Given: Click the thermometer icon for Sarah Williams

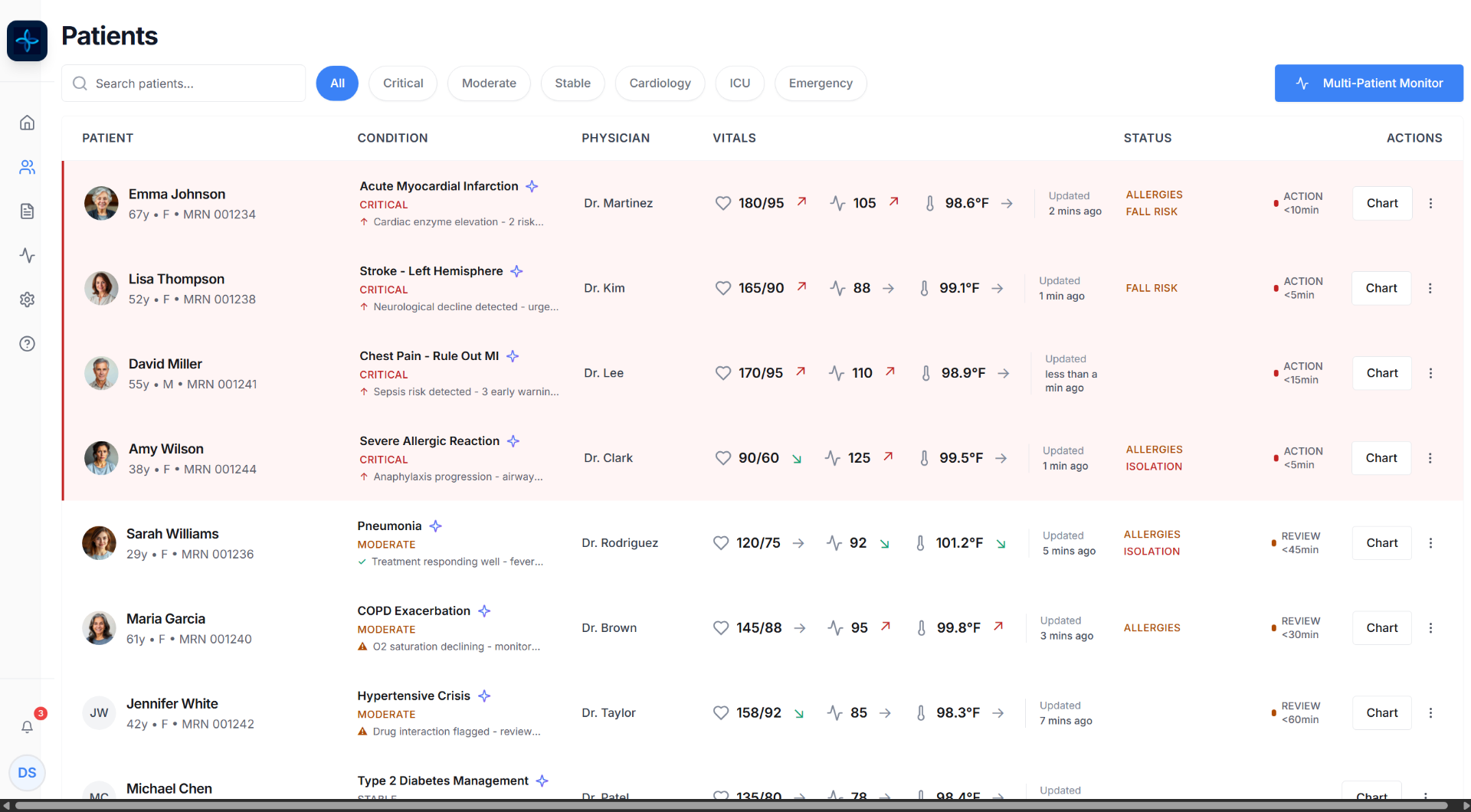Looking at the screenshot, I should pyautogui.click(x=920, y=543).
